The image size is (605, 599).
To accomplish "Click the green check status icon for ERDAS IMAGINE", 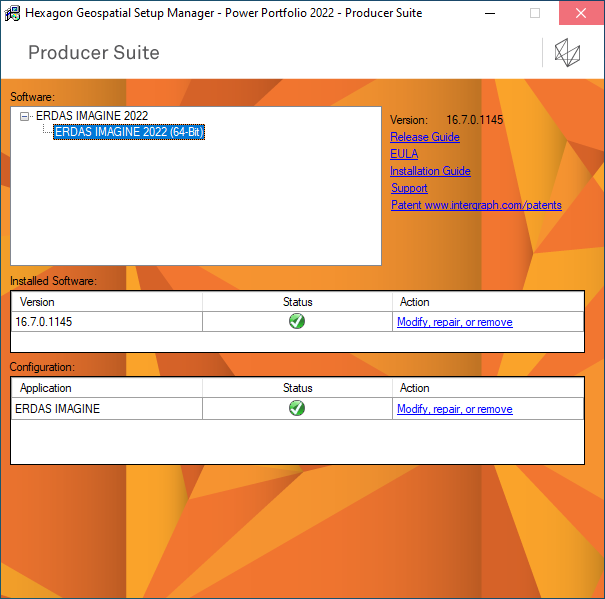I will (x=297, y=408).
